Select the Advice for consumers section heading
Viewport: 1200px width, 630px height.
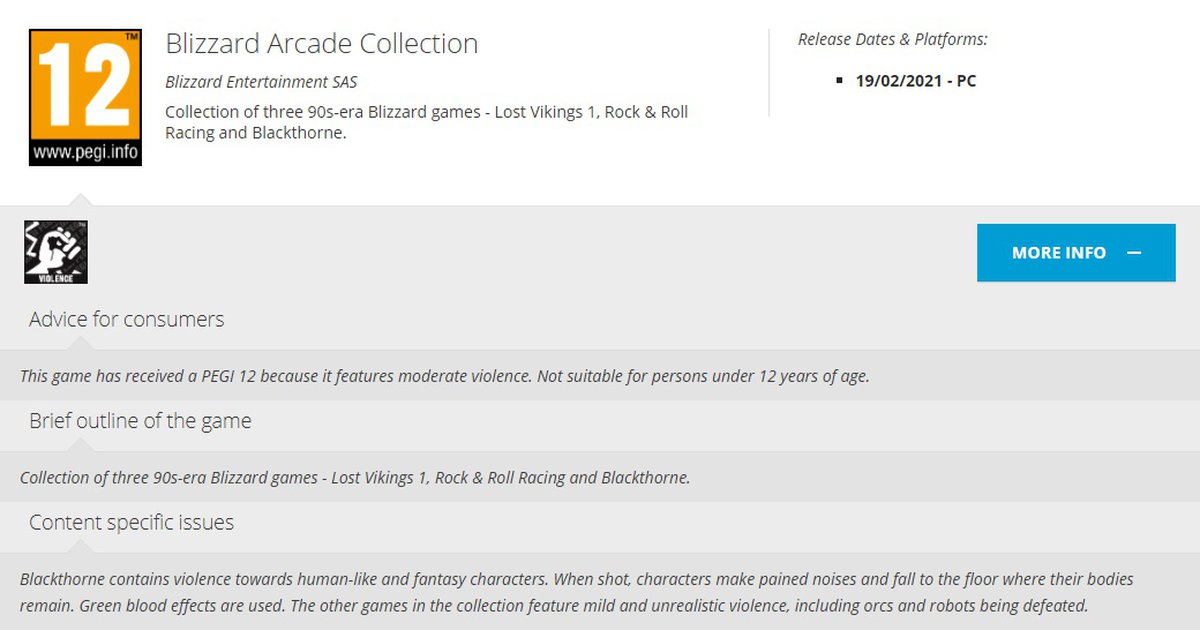[127, 319]
